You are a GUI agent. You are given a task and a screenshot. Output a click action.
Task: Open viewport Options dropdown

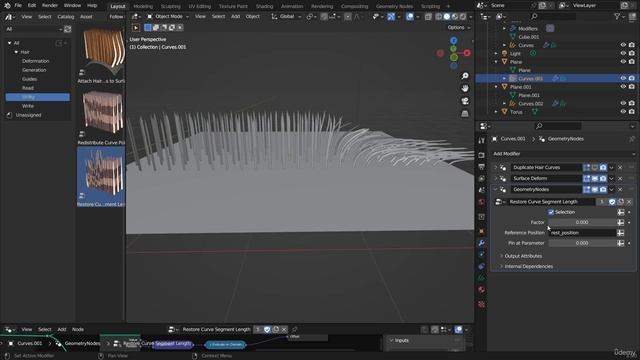coord(459,27)
